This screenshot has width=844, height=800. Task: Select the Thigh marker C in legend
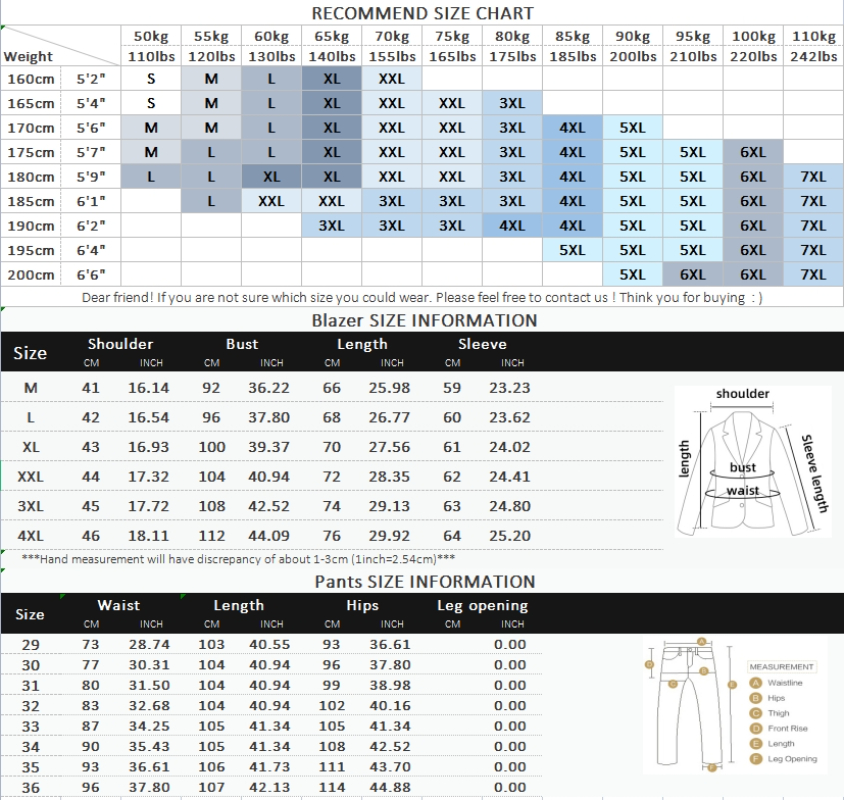[x=756, y=713]
